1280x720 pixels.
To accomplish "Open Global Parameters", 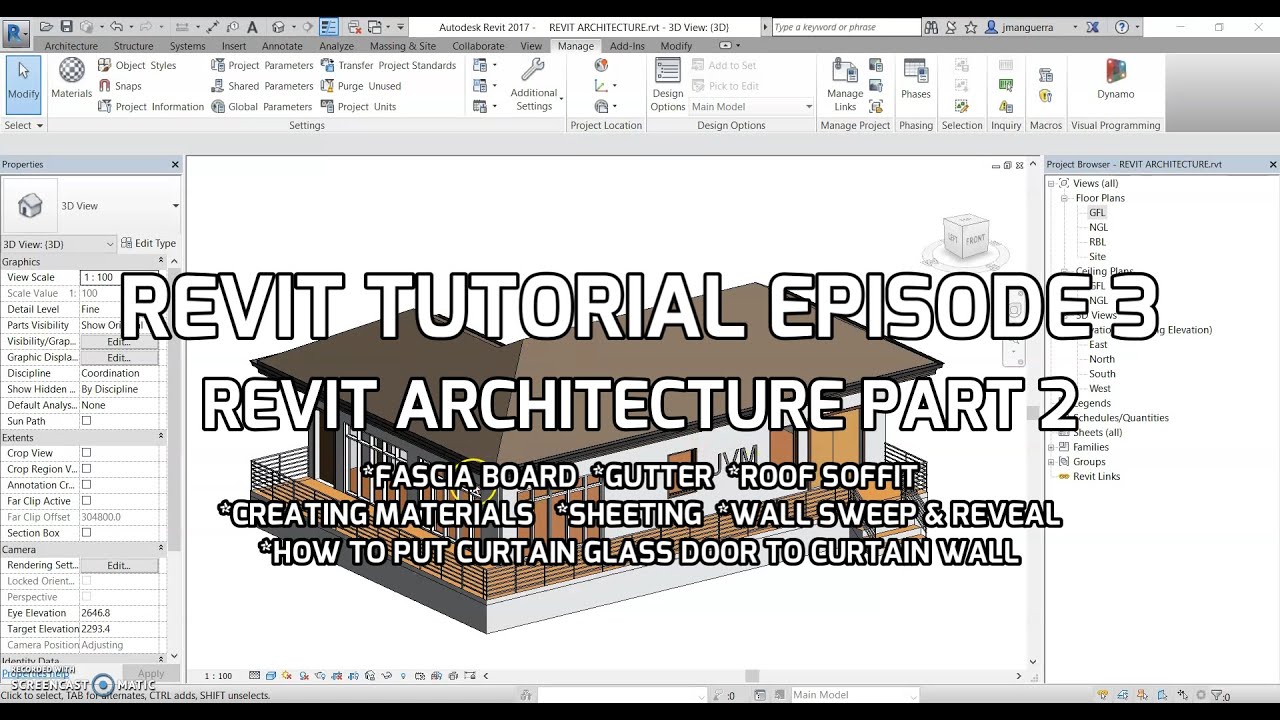I will pos(262,107).
